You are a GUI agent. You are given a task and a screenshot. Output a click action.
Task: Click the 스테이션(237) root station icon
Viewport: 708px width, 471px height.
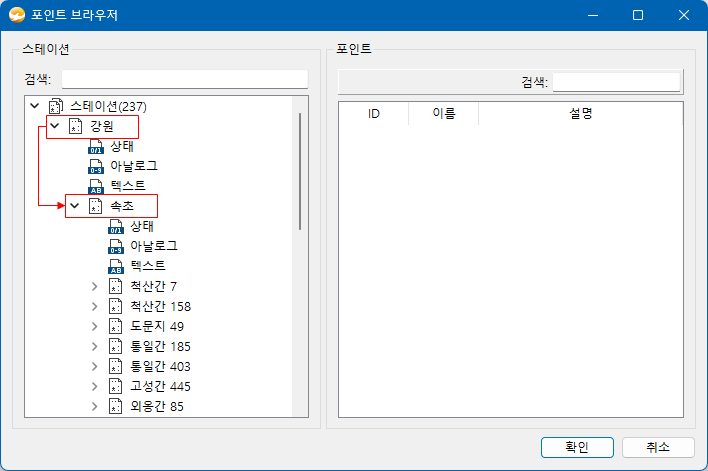(56, 106)
